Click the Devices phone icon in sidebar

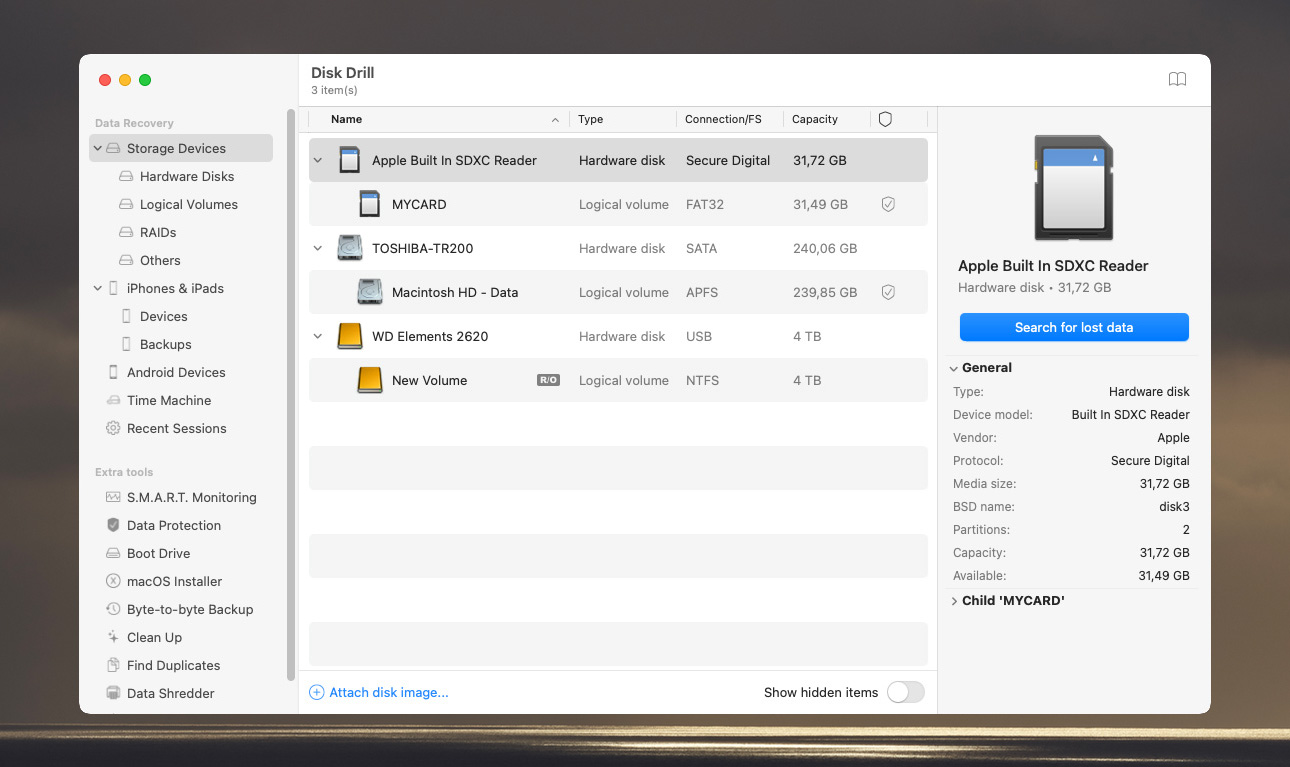[126, 316]
